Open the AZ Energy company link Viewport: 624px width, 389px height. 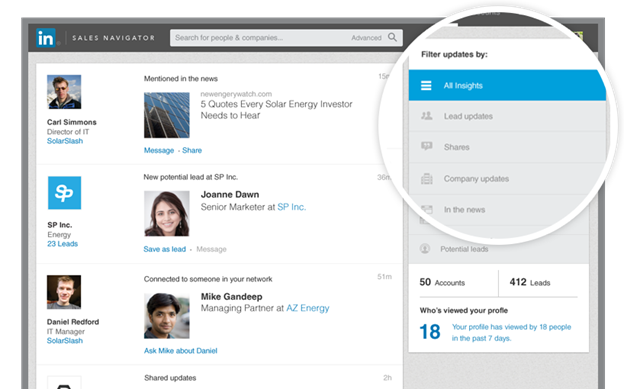click(308, 308)
